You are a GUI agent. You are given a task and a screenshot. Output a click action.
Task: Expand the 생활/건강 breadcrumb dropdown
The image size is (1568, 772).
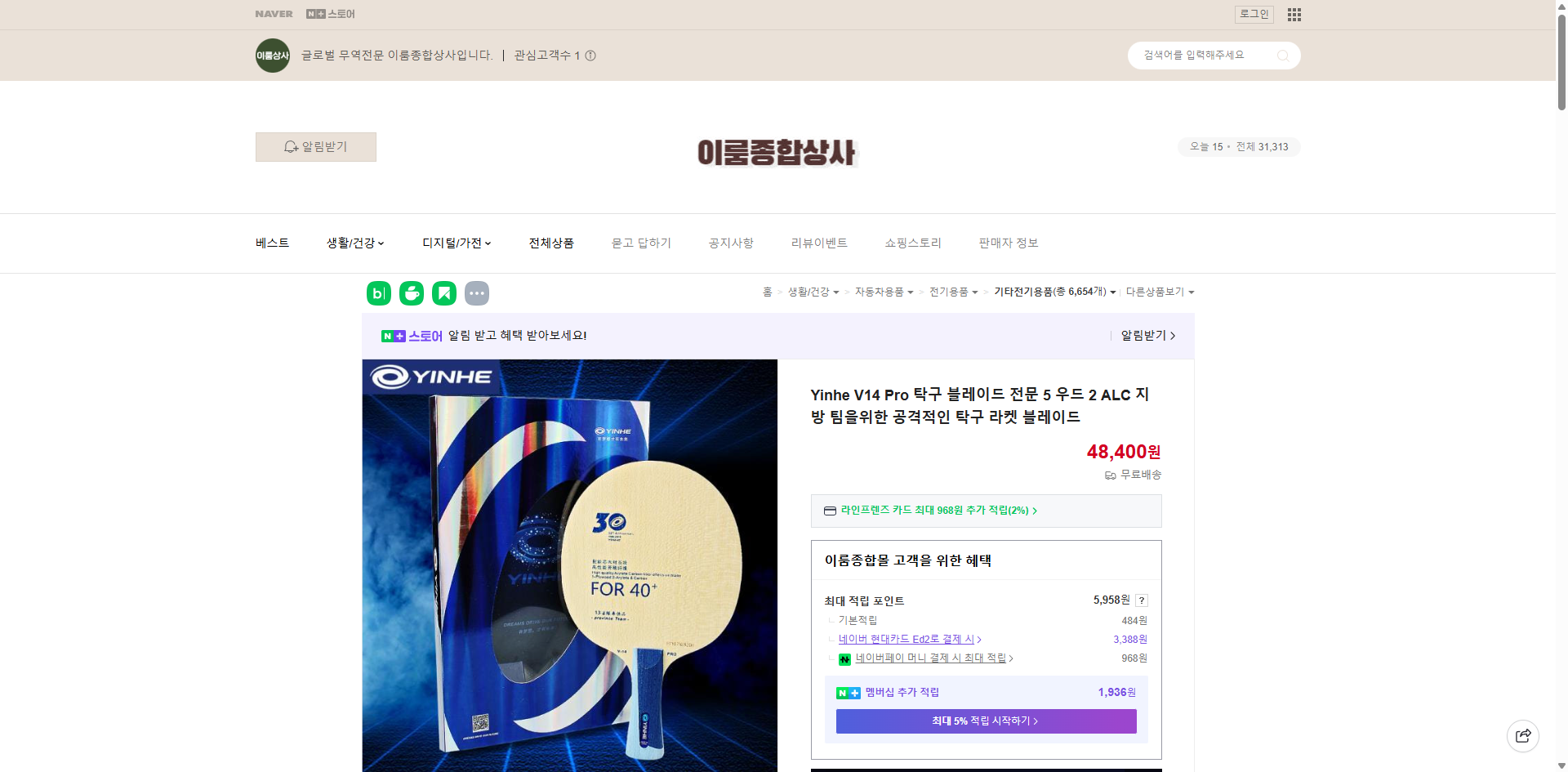click(x=835, y=292)
